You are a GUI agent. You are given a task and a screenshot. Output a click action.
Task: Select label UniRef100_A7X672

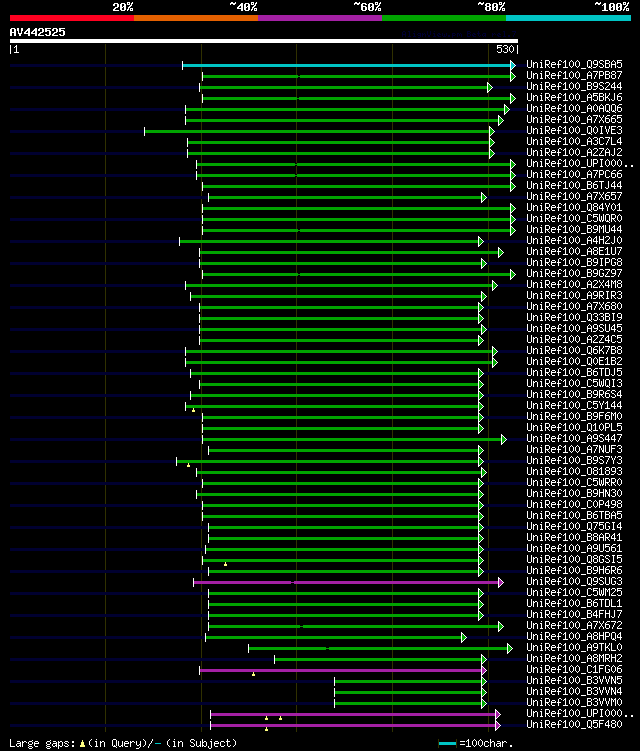tap(574, 626)
